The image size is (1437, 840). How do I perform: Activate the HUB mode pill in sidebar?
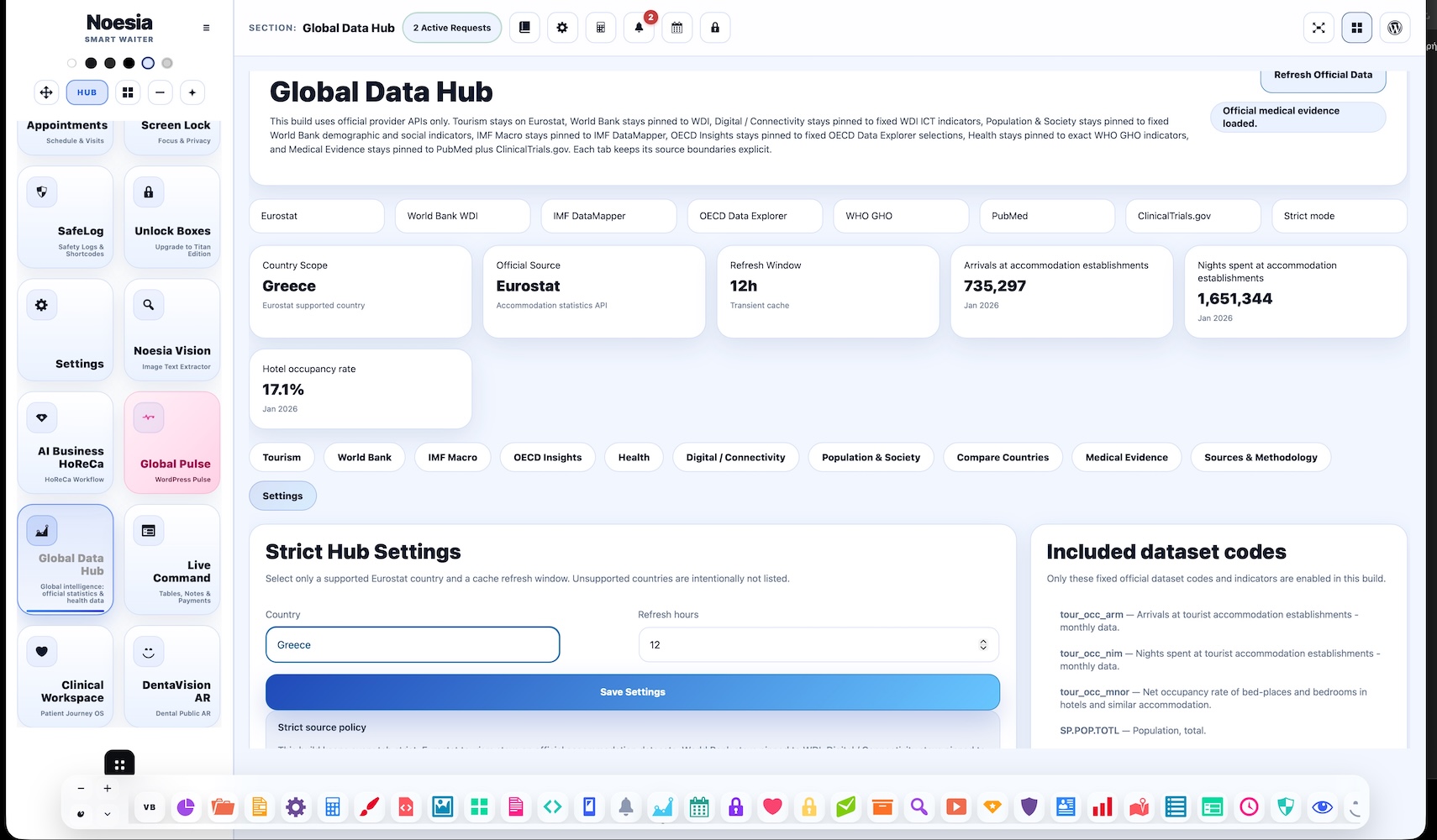coord(87,92)
